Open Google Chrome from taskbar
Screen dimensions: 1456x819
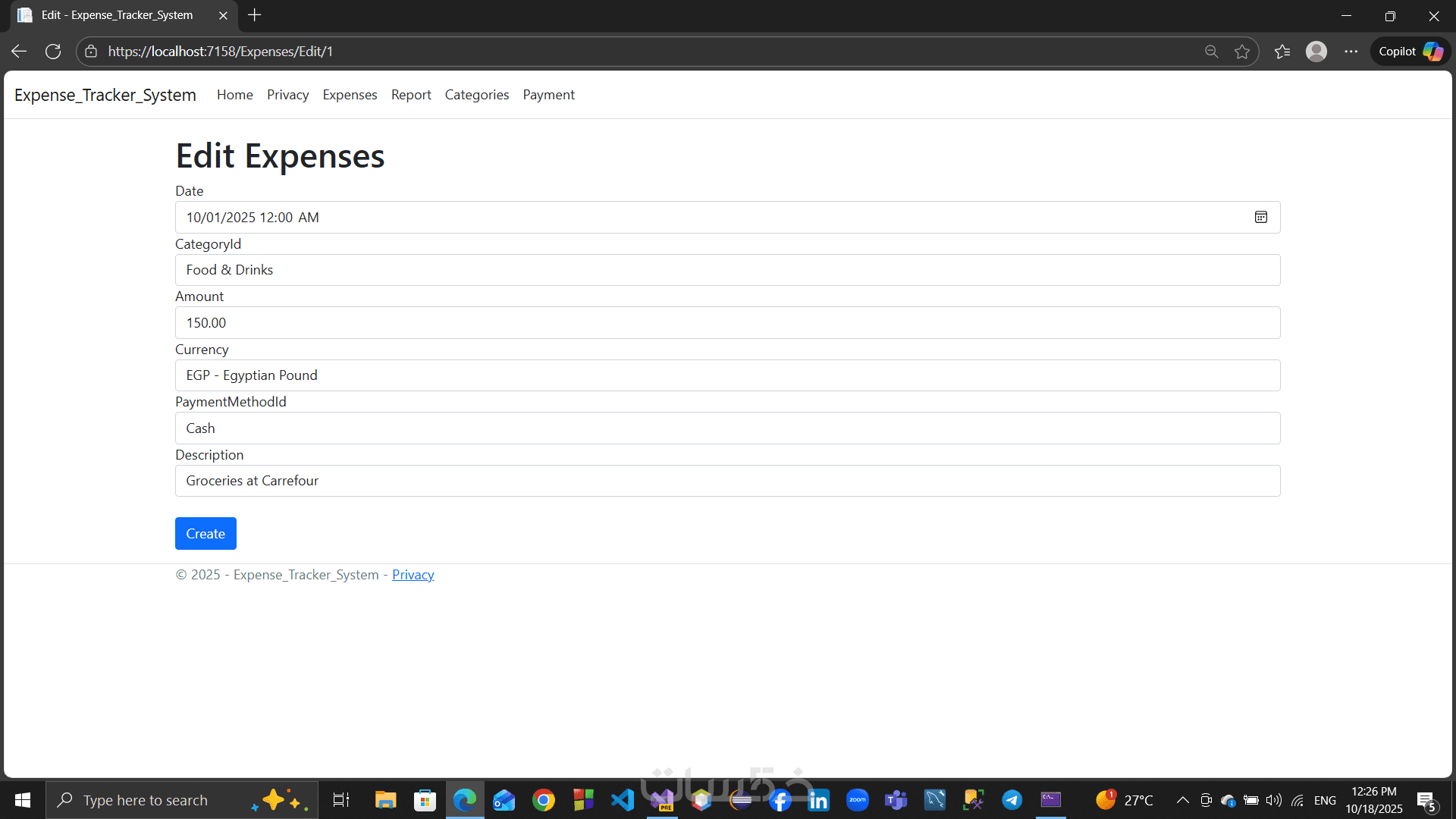pyautogui.click(x=544, y=800)
